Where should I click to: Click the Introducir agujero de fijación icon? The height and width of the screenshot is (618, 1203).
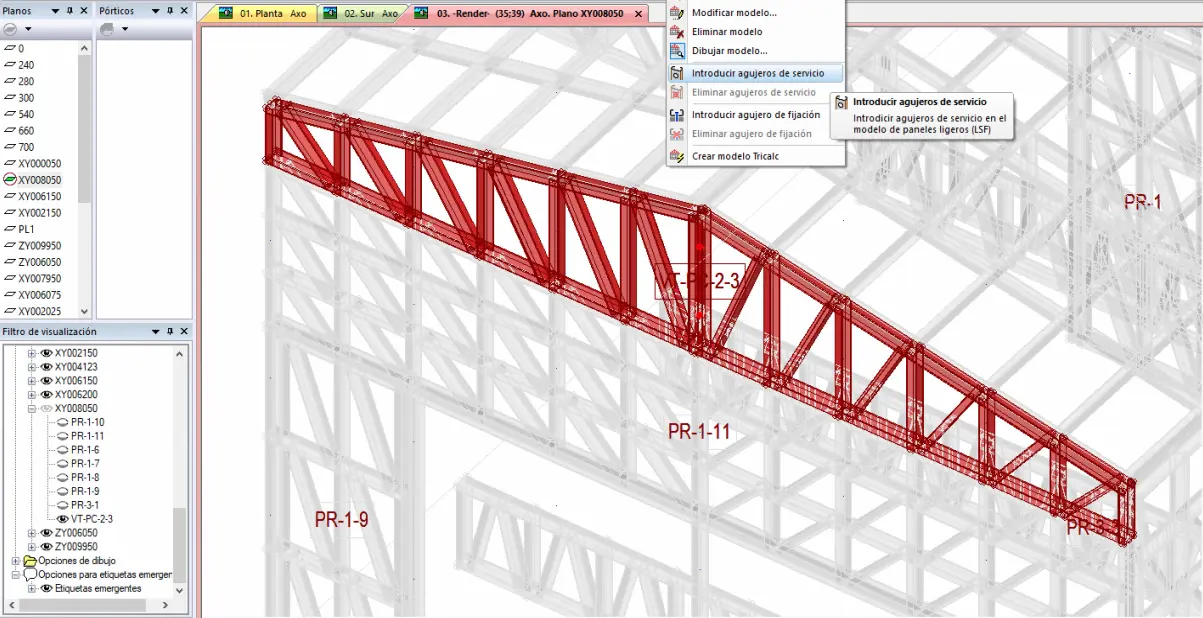678,115
